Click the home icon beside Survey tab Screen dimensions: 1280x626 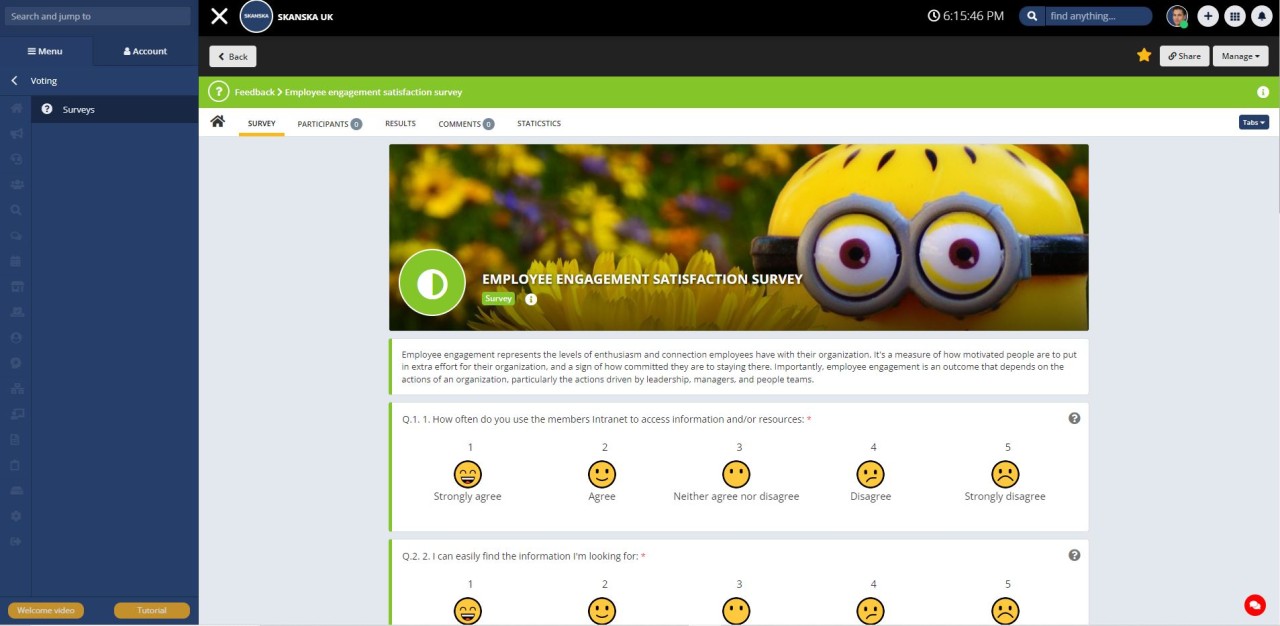[x=217, y=122]
